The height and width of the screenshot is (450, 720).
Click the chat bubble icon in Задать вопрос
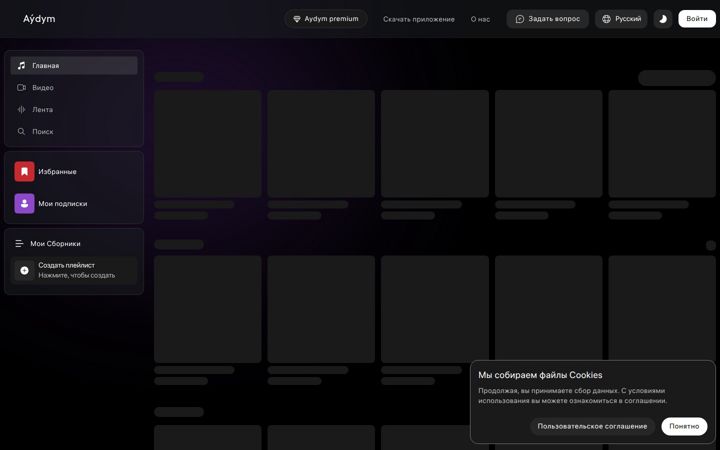coord(519,19)
